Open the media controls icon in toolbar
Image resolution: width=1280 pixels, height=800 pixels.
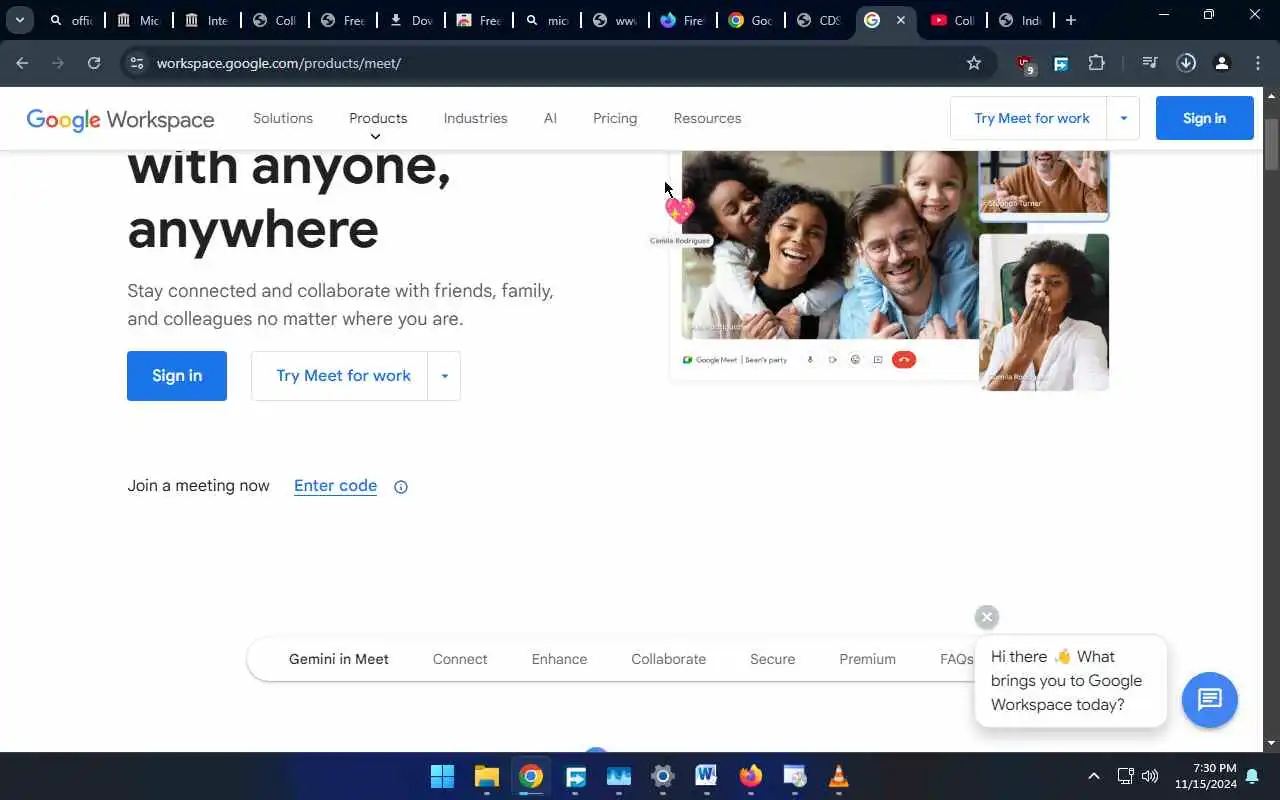click(1150, 63)
